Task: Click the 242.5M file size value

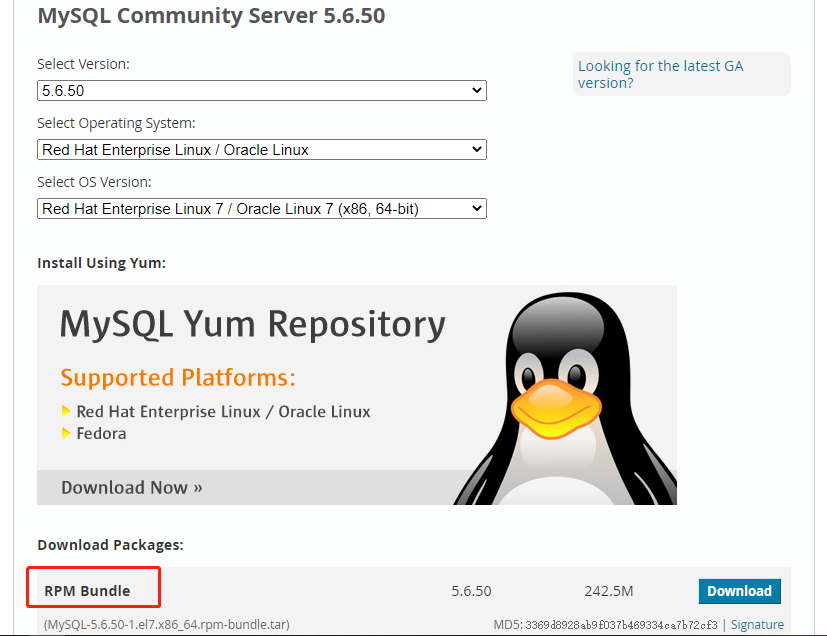Action: coord(609,591)
